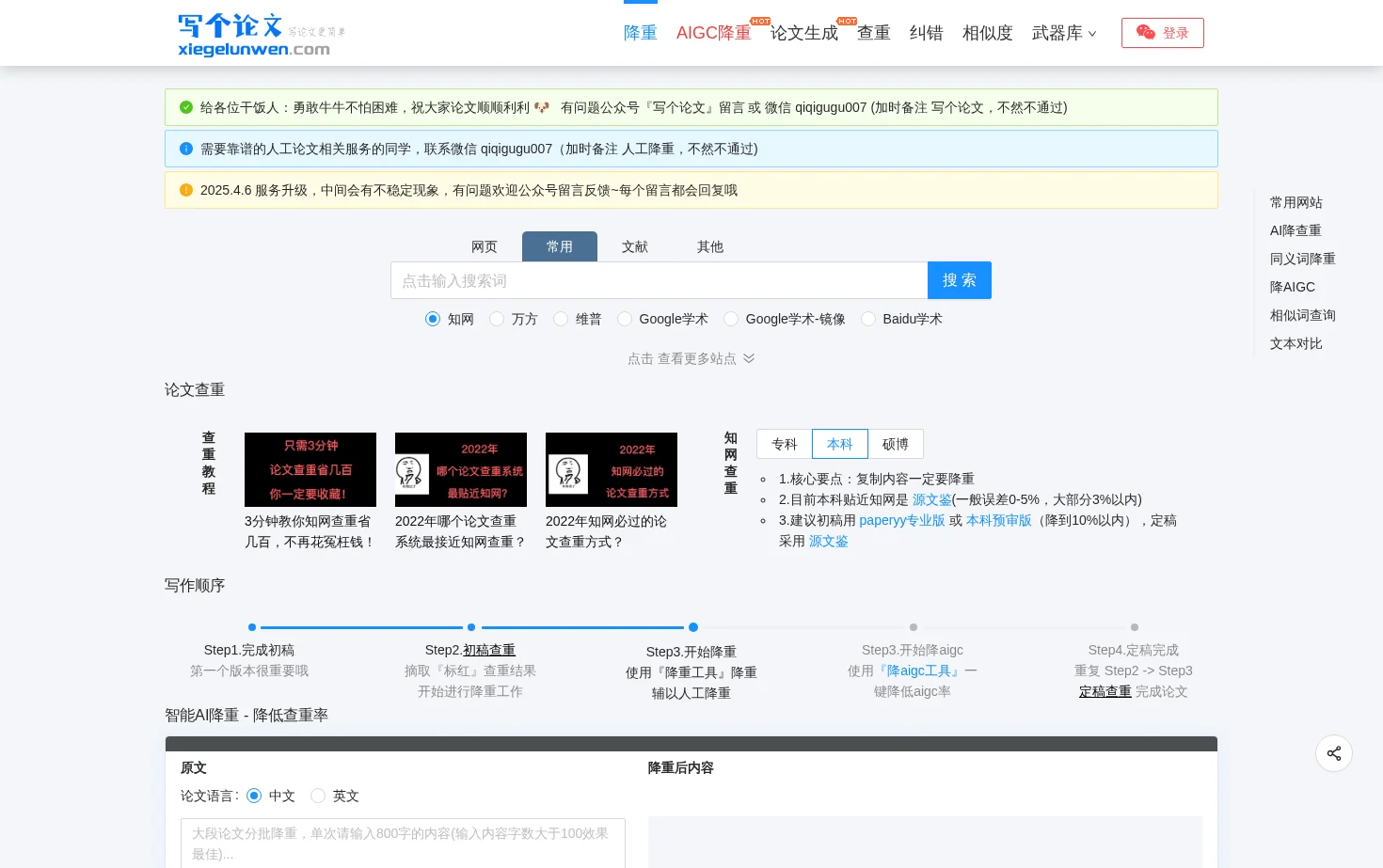
Task: Open 相似度 in the top navigation
Action: click(x=988, y=33)
